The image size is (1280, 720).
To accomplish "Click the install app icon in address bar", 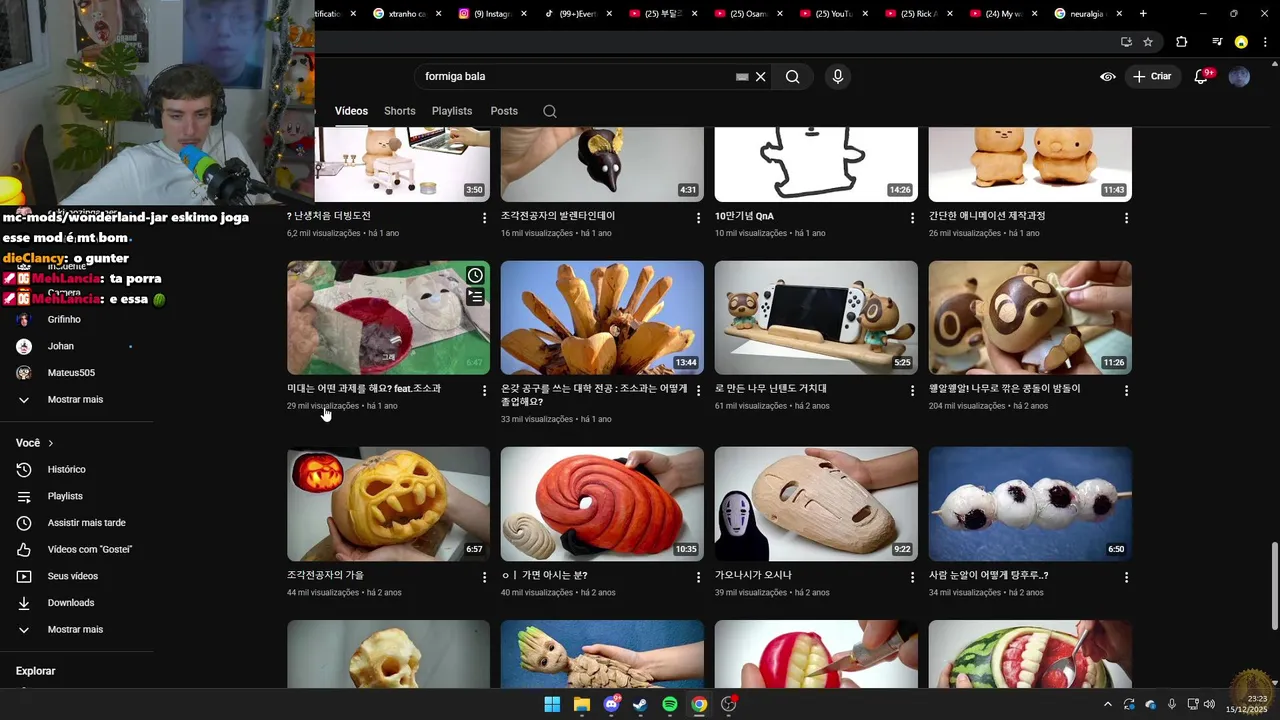I will [1126, 42].
